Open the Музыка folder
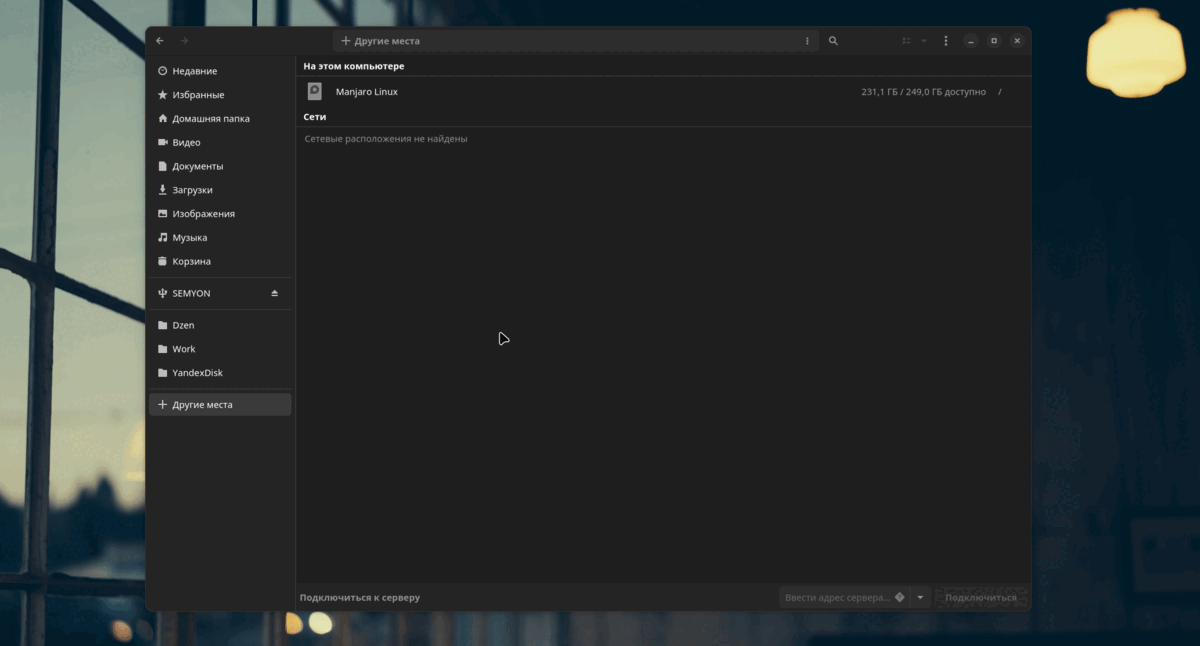The width and height of the screenshot is (1200, 646). point(190,238)
